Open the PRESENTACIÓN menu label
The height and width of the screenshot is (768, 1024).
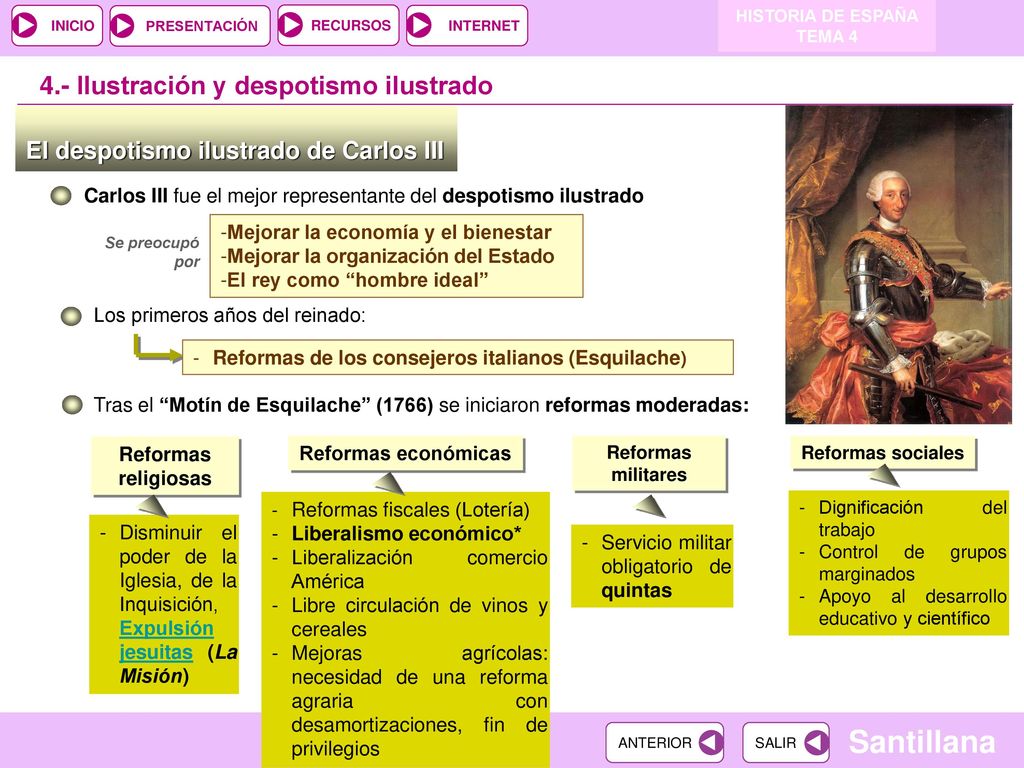point(202,26)
